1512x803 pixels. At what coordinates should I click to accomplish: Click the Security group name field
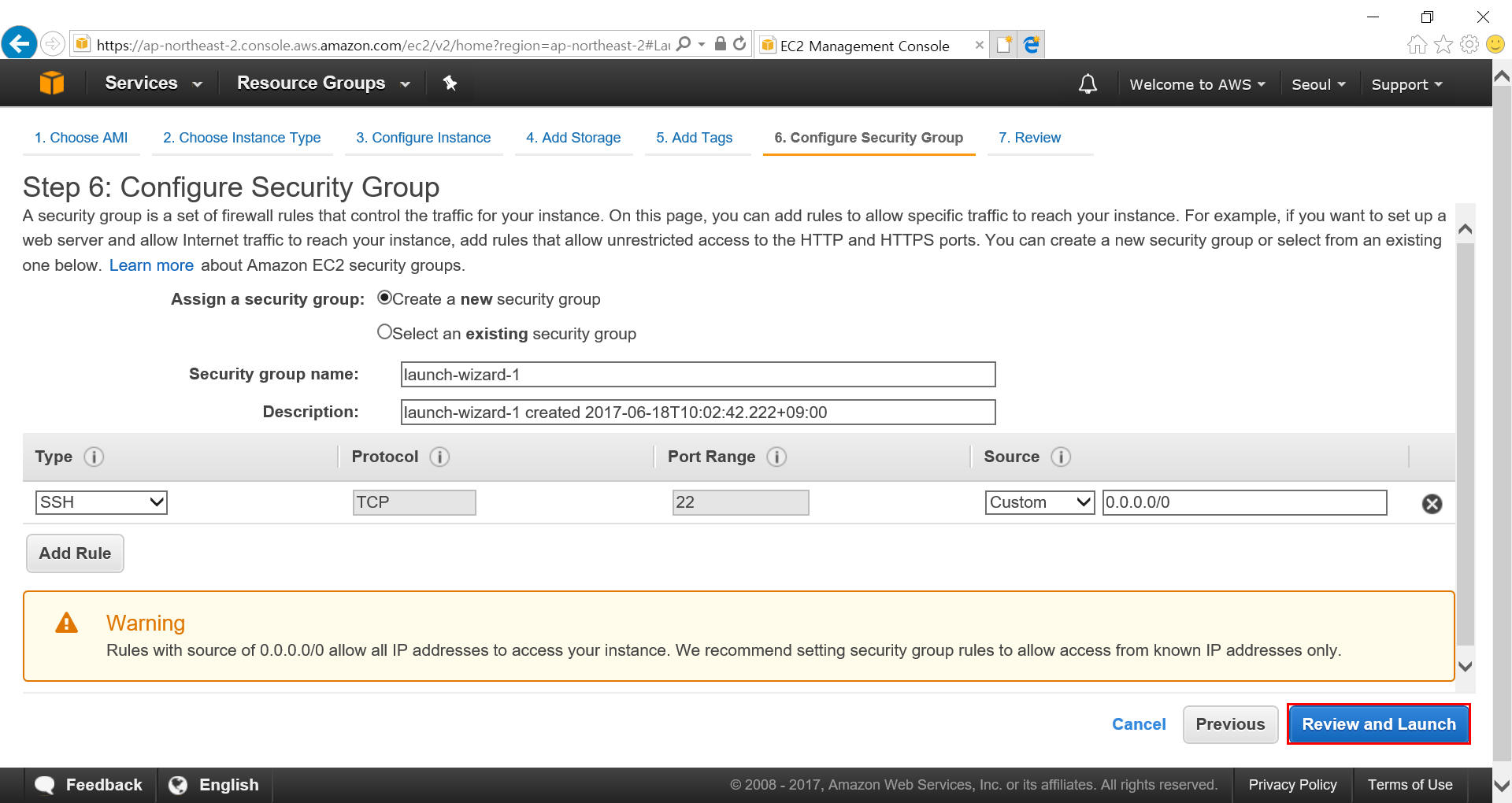coord(698,375)
